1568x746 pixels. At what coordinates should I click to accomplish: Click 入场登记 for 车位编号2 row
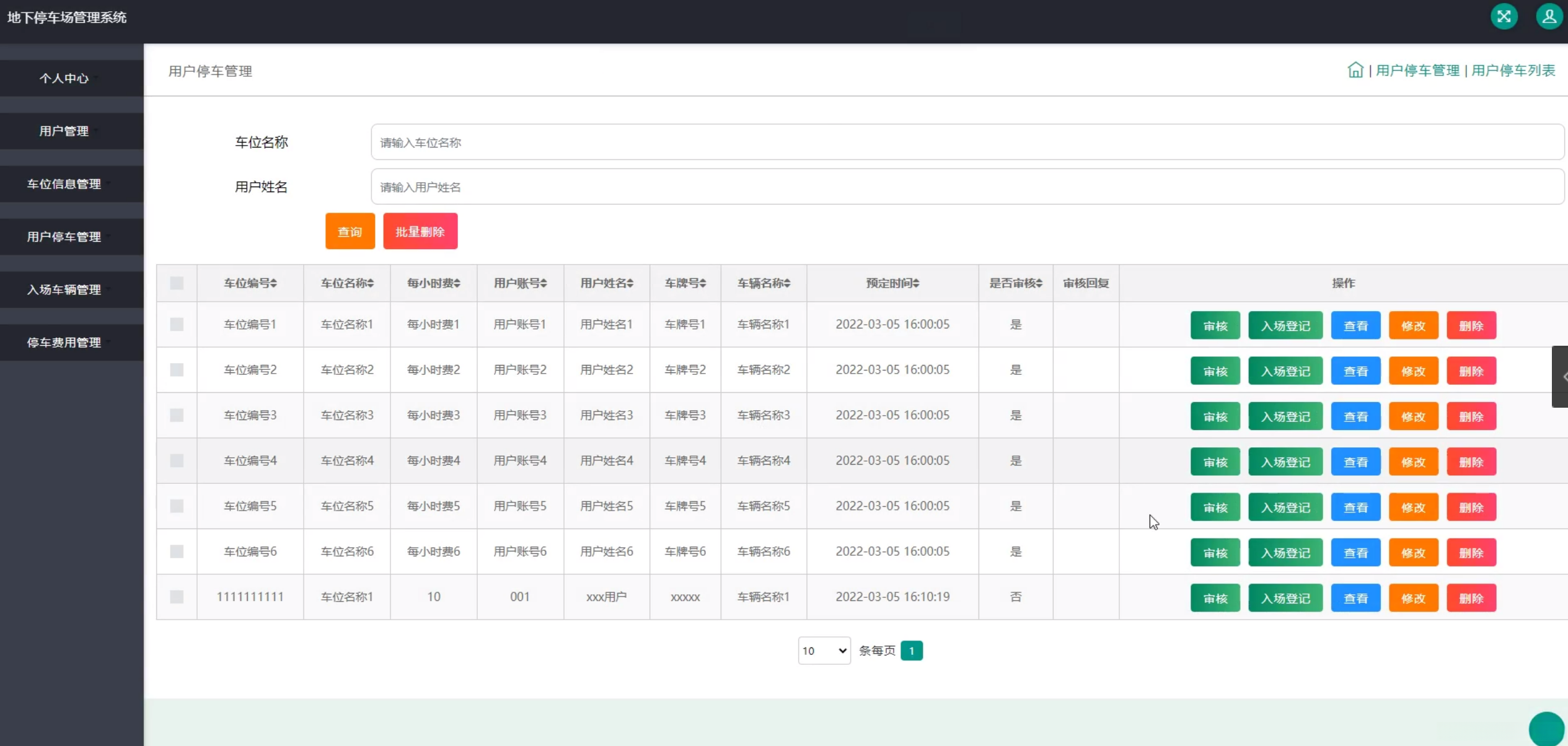tap(1285, 371)
